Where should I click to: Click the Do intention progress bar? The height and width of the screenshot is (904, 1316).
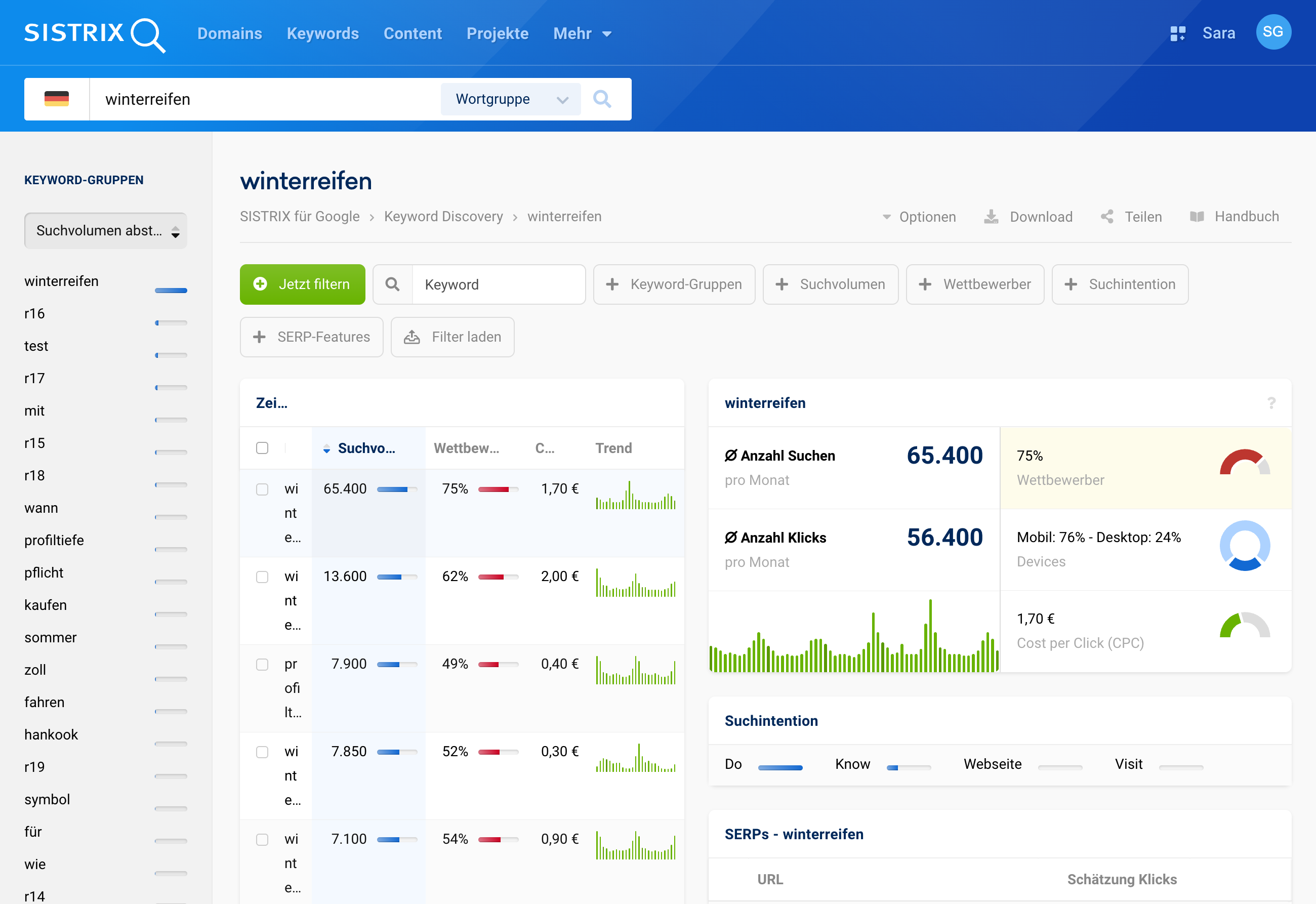coord(782,767)
